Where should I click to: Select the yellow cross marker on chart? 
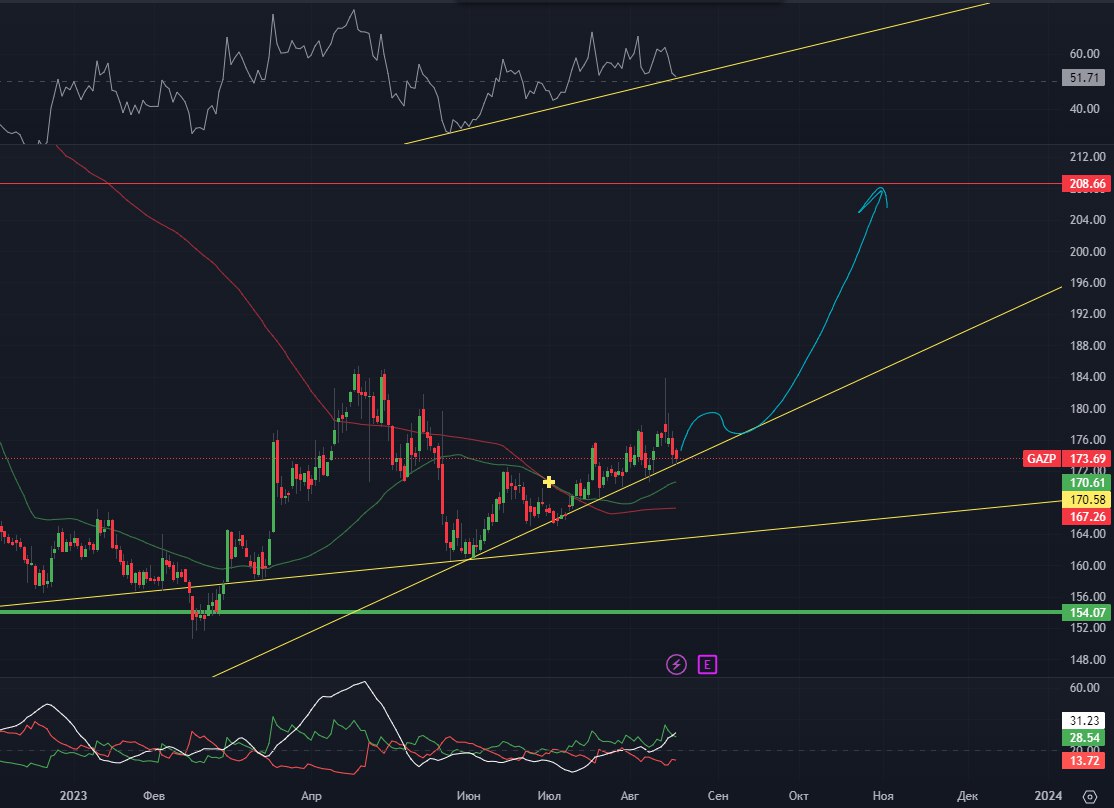pos(549,482)
